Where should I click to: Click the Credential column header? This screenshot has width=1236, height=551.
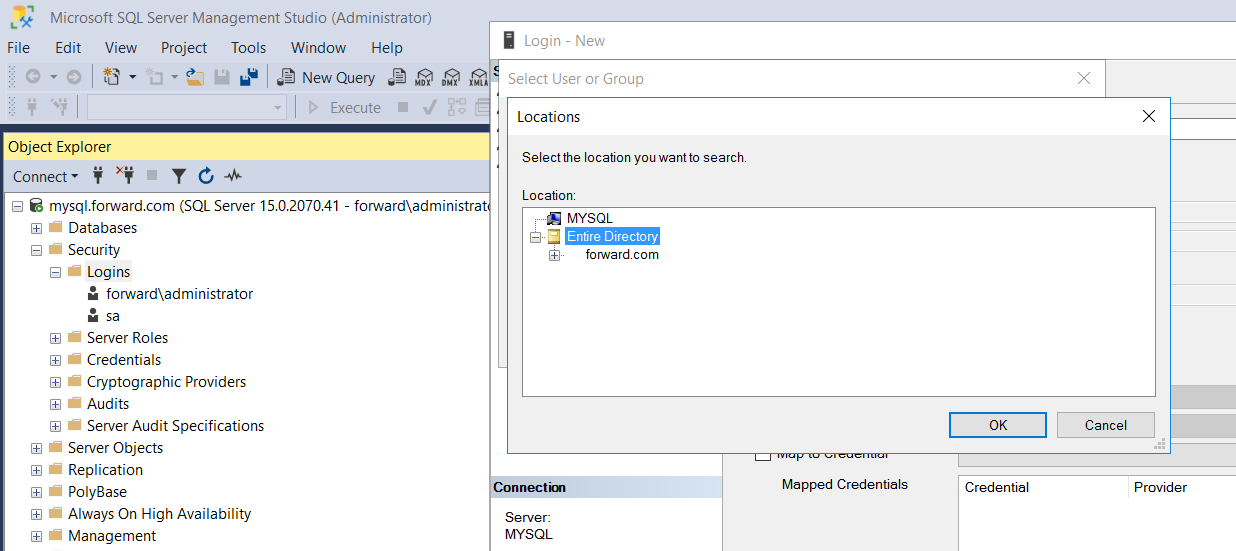(1042, 487)
